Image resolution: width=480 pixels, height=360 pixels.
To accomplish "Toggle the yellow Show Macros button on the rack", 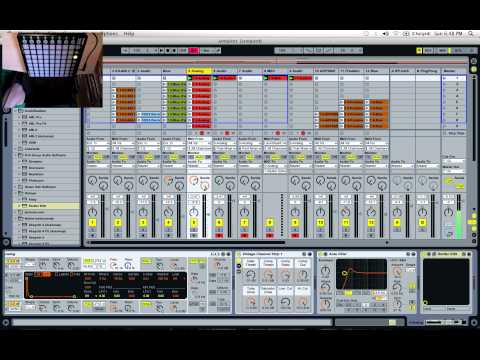I will pyautogui.click(x=239, y=260).
